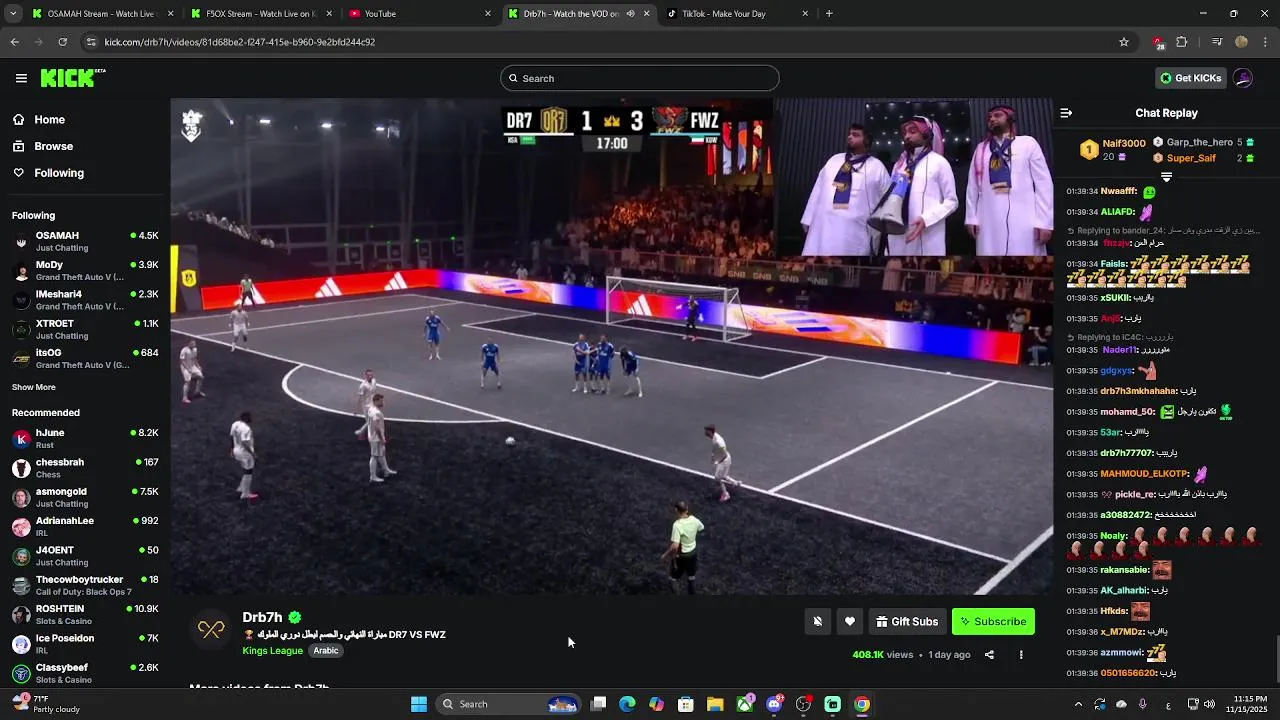Open hJune recommended channel
The width and height of the screenshot is (1280, 720).
click(85, 439)
